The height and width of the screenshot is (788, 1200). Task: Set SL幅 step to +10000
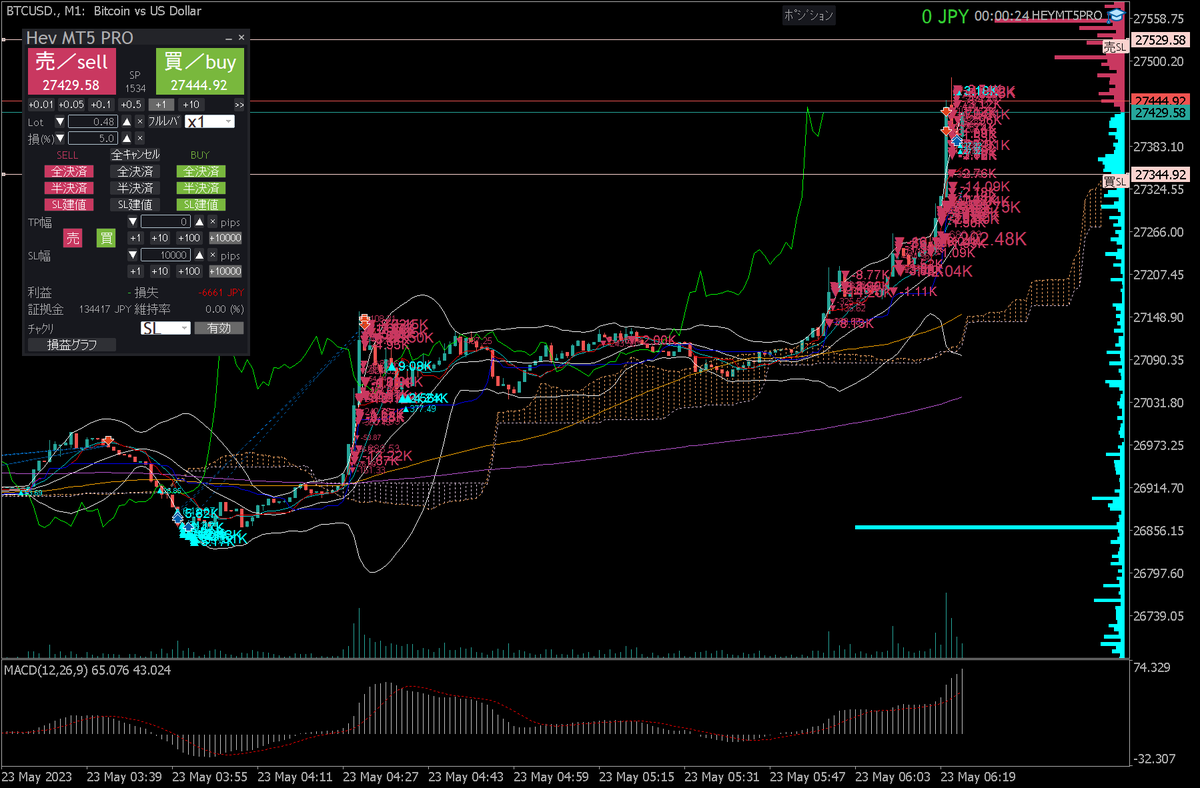coord(225,271)
